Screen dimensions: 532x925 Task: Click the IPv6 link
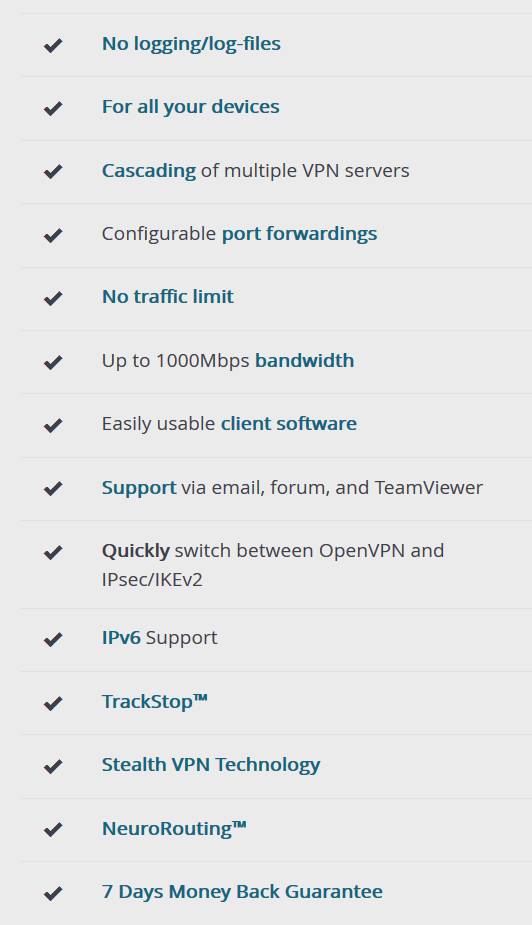(x=121, y=638)
